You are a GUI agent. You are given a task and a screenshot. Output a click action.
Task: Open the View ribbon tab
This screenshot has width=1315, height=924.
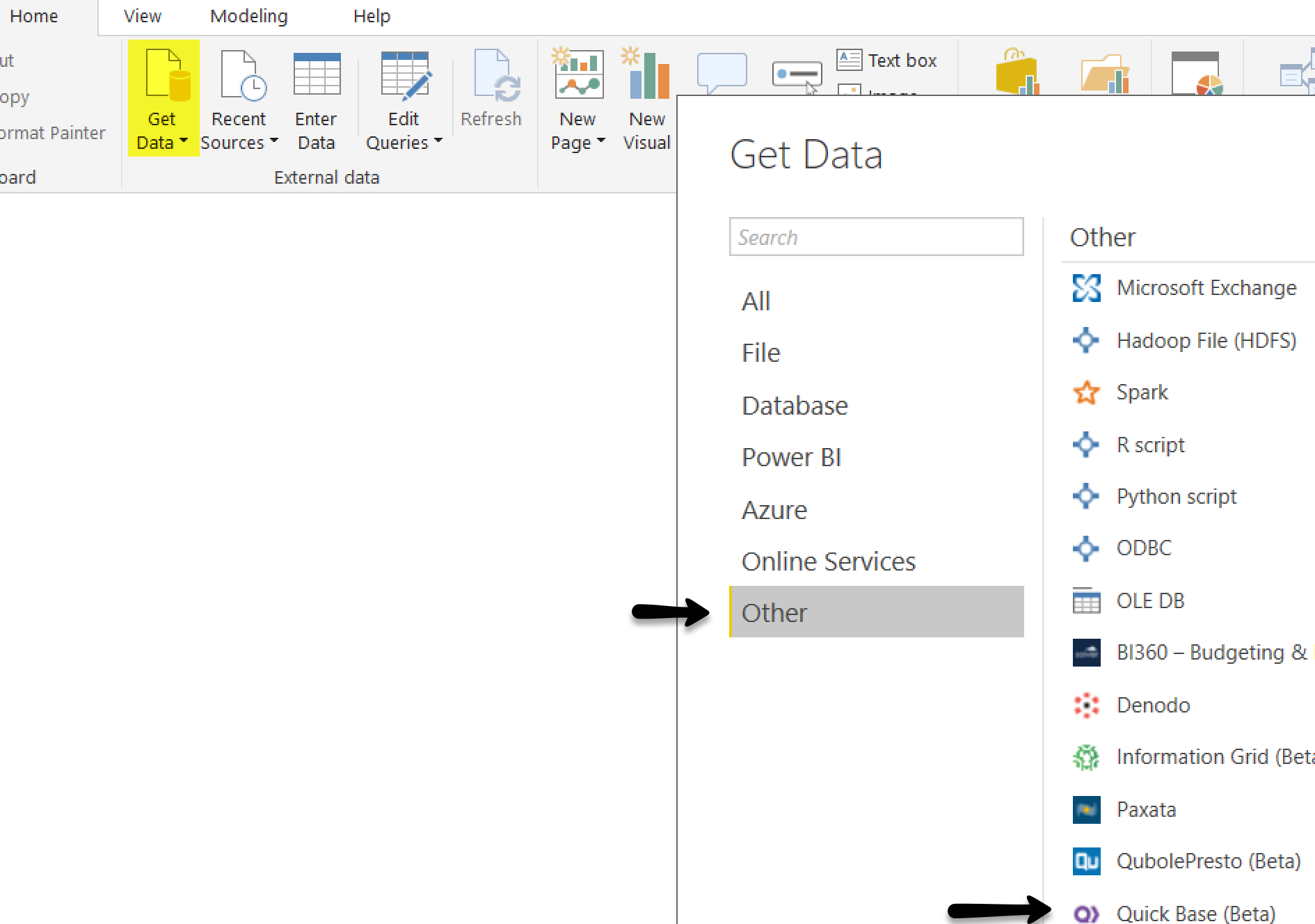(143, 16)
